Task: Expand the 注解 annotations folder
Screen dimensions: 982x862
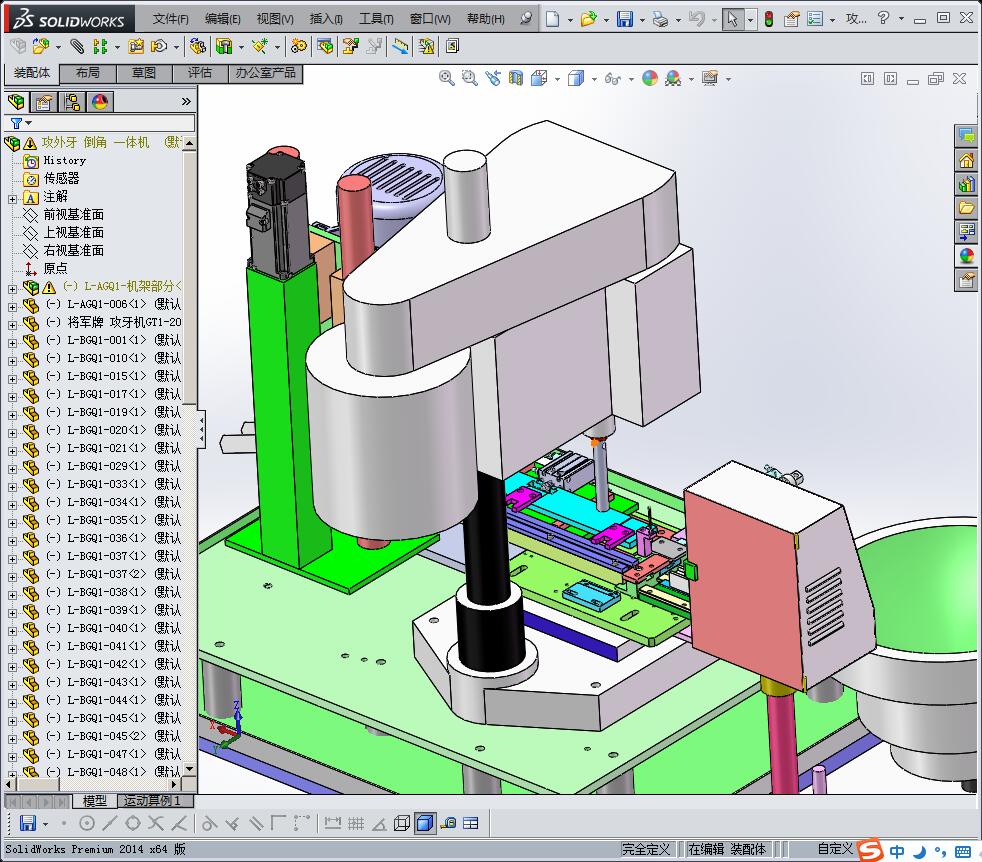Action: click(x=12, y=197)
